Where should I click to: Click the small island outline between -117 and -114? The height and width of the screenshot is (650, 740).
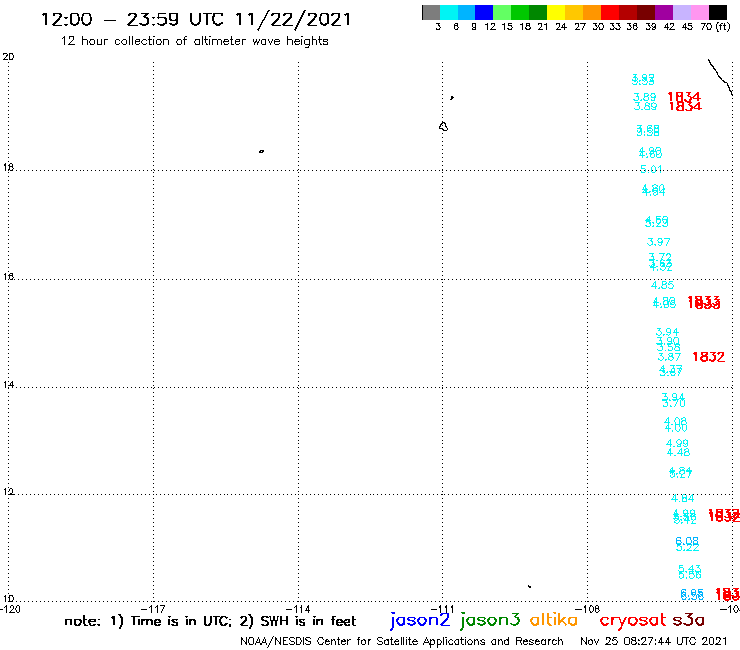click(261, 151)
